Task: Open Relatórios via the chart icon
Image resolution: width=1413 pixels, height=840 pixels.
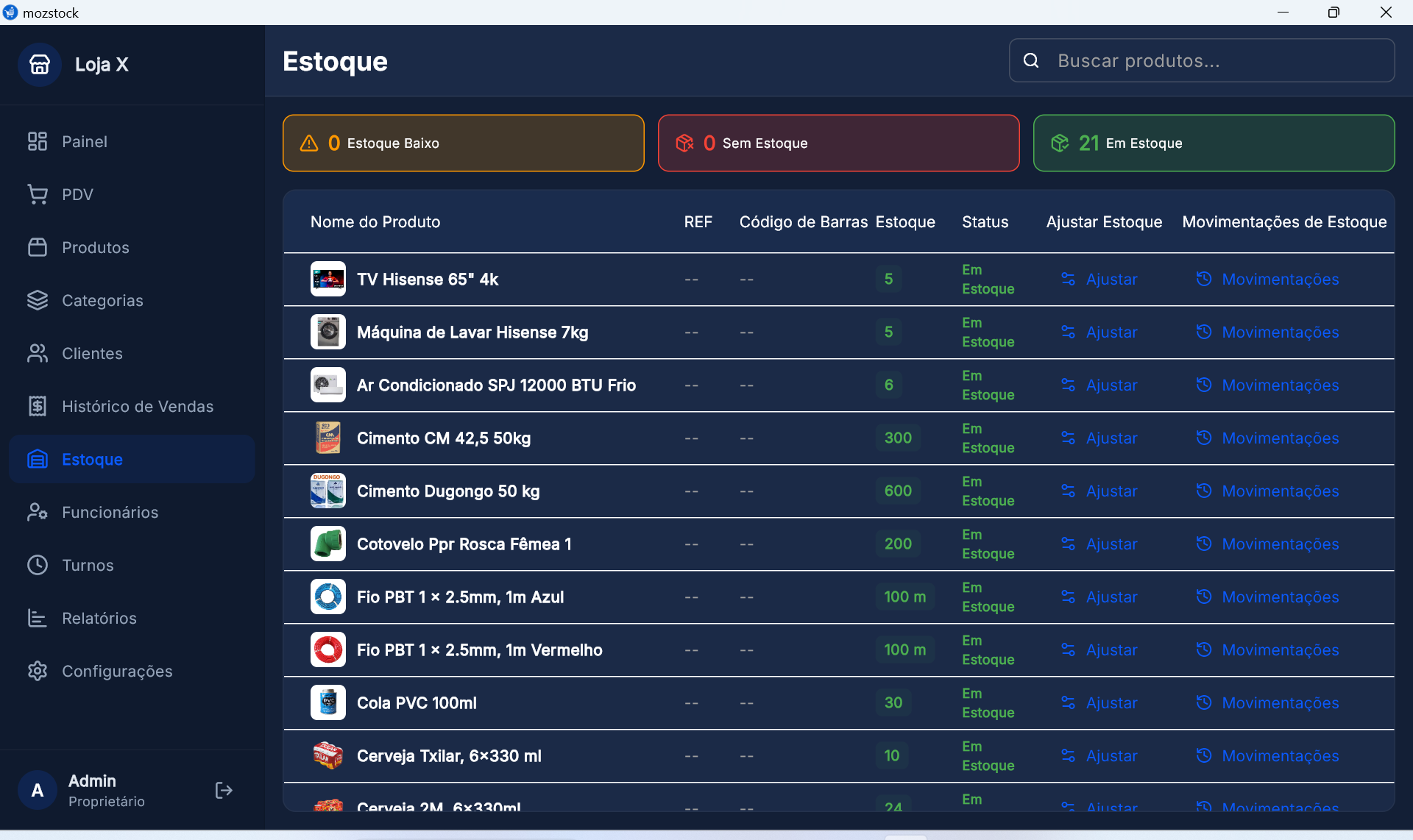Action: pyautogui.click(x=38, y=618)
